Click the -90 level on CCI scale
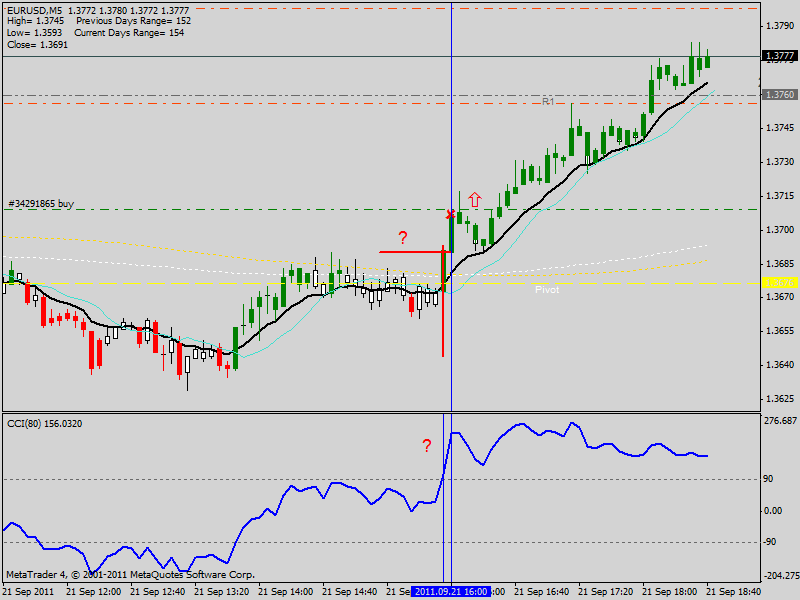Viewport: 800px width, 600px height. coord(769,542)
